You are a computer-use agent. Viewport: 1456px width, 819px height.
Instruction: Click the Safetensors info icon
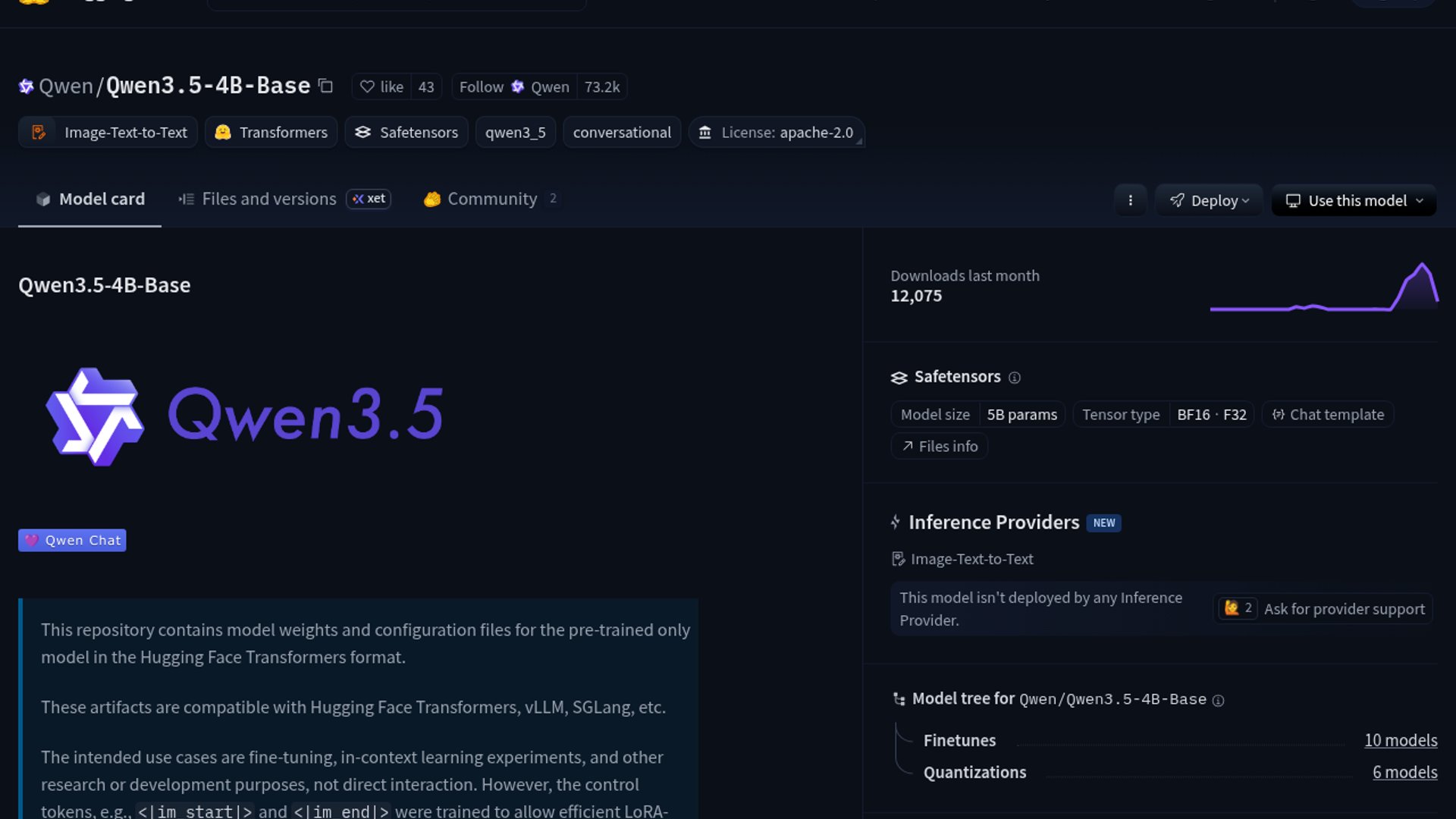[1015, 378]
